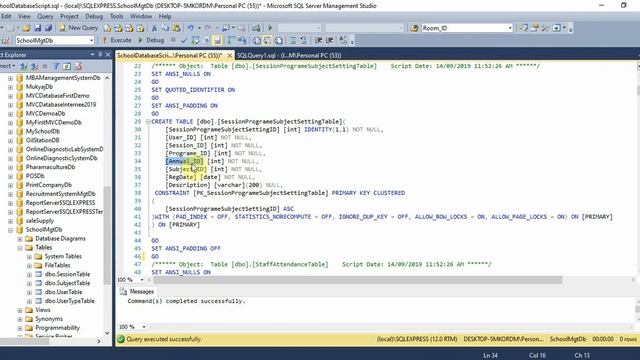Execute the current query
The image size is (640, 360).
117,40
